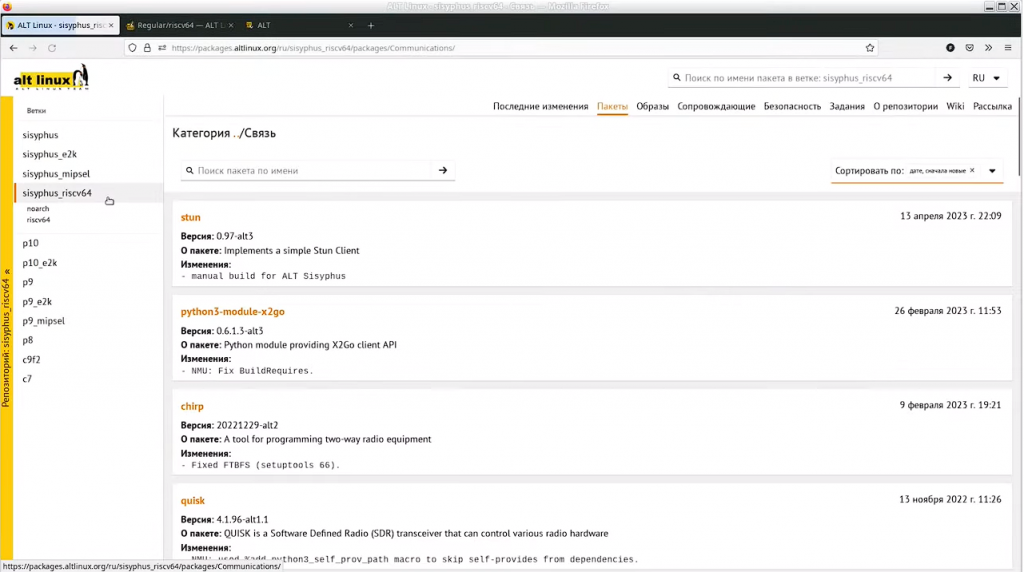Viewport: 1024px width, 572px height.
Task: Save page to Pocket icon
Action: click(970, 48)
